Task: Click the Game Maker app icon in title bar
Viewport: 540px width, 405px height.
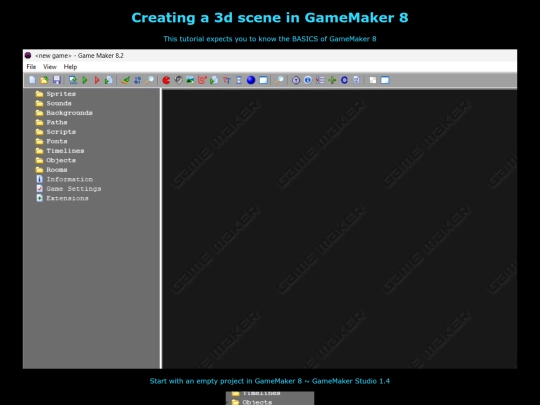Action: click(x=28, y=55)
